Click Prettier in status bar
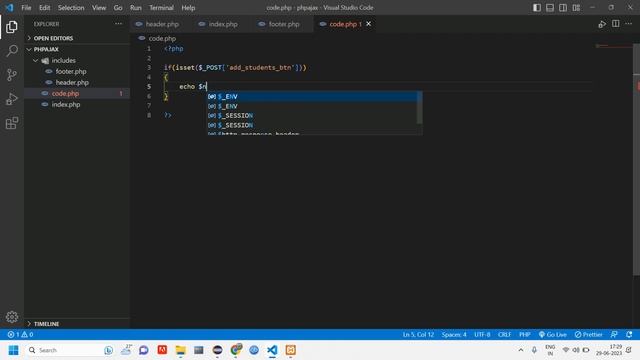Viewport: 640px width, 360px height. [x=588, y=334]
